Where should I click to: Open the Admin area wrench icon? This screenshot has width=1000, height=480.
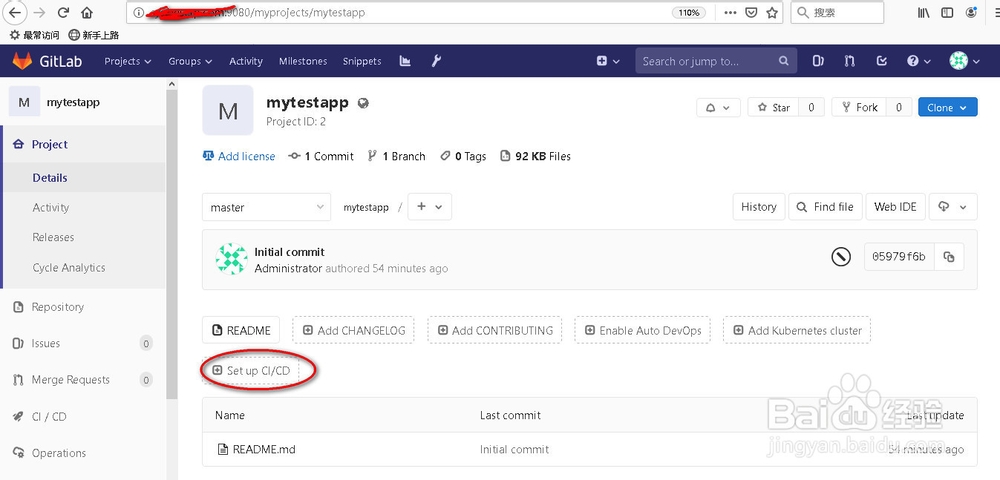(436, 61)
